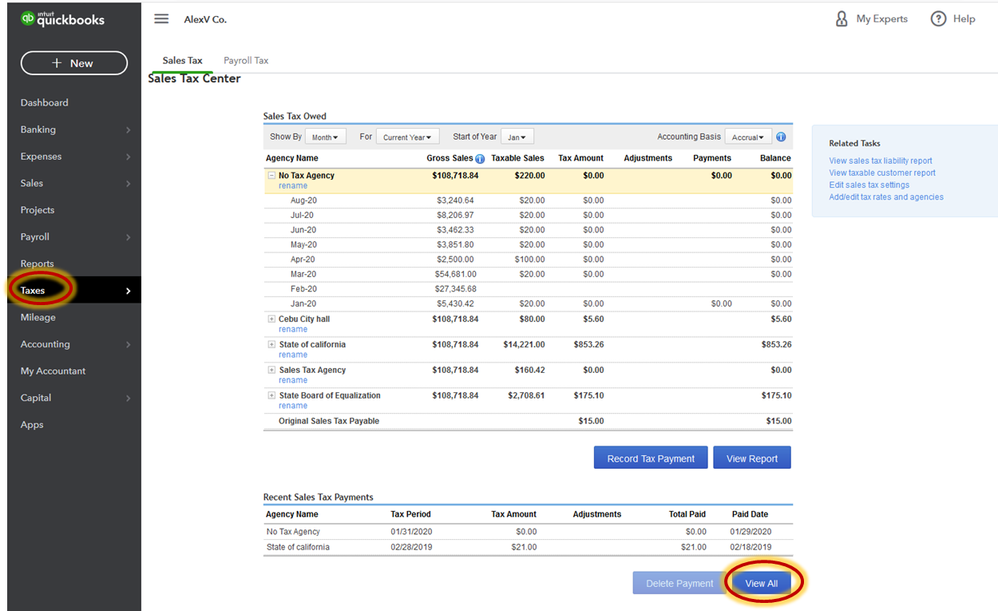Open Dashboard in sidebar
Viewport: 998px width, 611px height.
(44, 102)
